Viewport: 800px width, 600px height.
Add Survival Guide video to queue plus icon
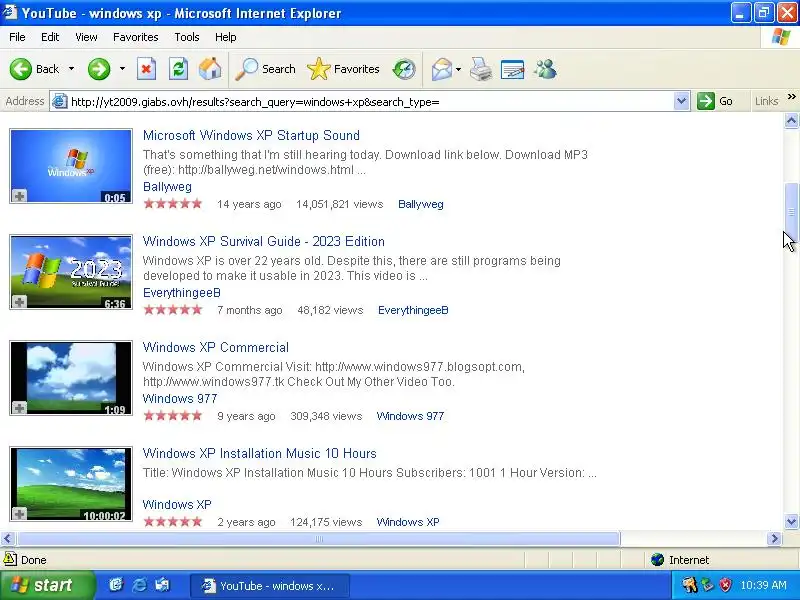click(19, 302)
